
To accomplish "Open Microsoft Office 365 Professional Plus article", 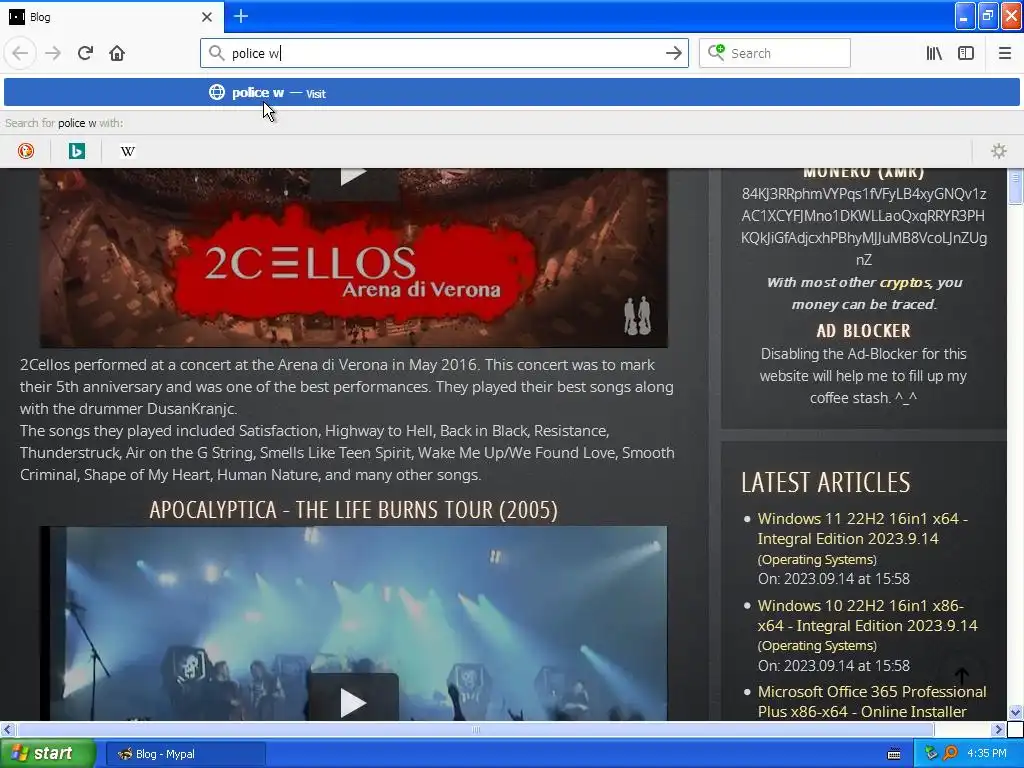I will click(x=872, y=701).
